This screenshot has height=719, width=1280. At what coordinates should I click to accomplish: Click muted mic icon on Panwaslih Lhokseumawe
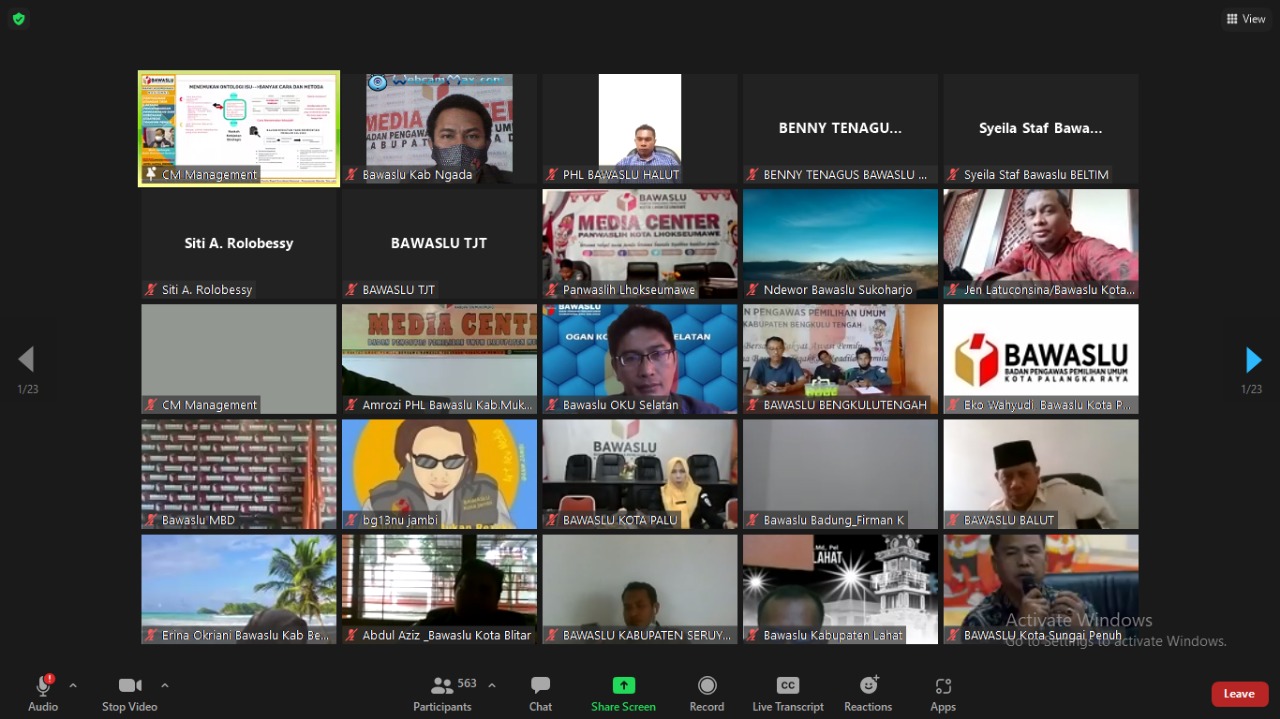(552, 290)
